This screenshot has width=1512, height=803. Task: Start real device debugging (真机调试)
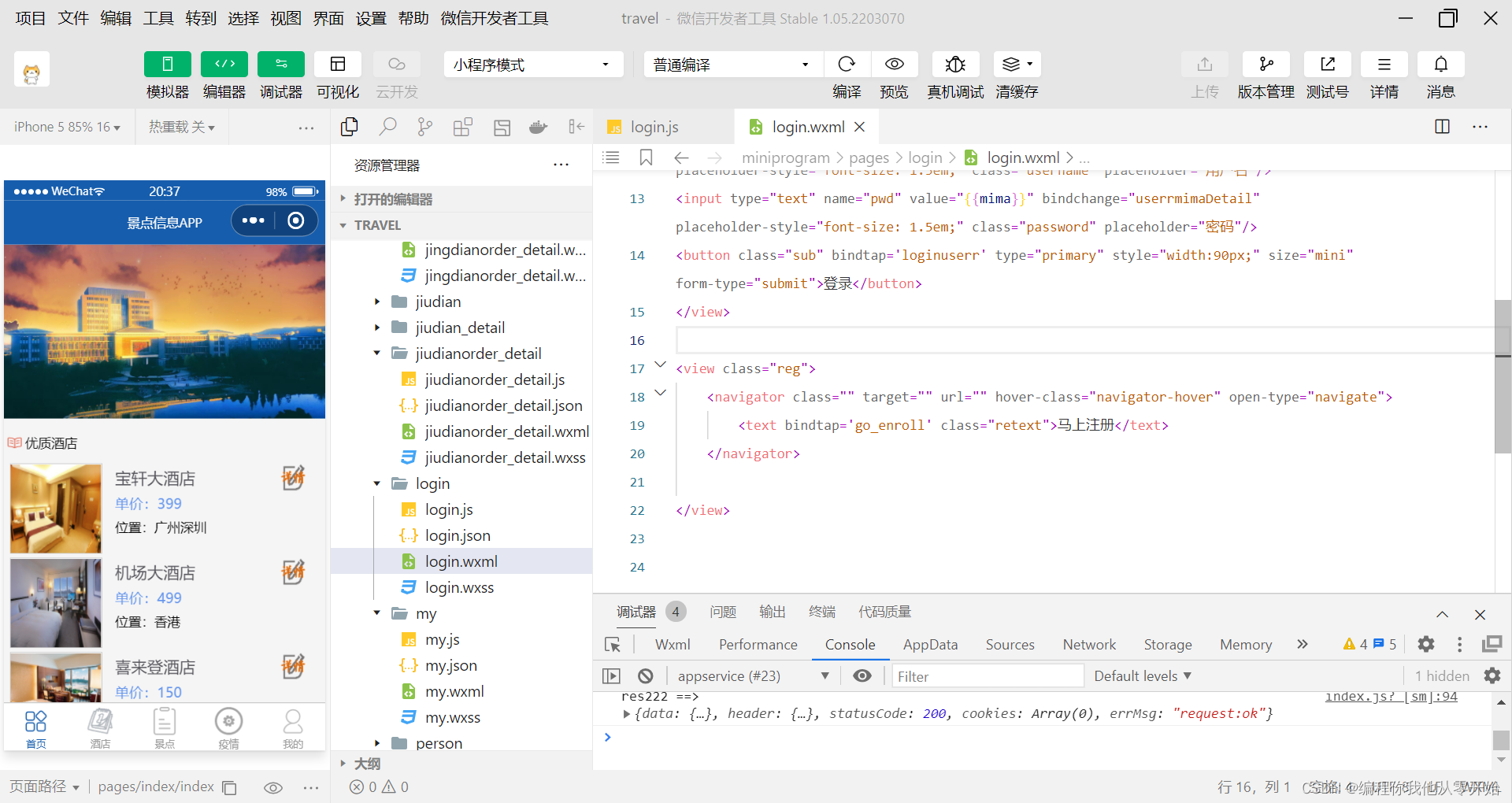point(955,65)
